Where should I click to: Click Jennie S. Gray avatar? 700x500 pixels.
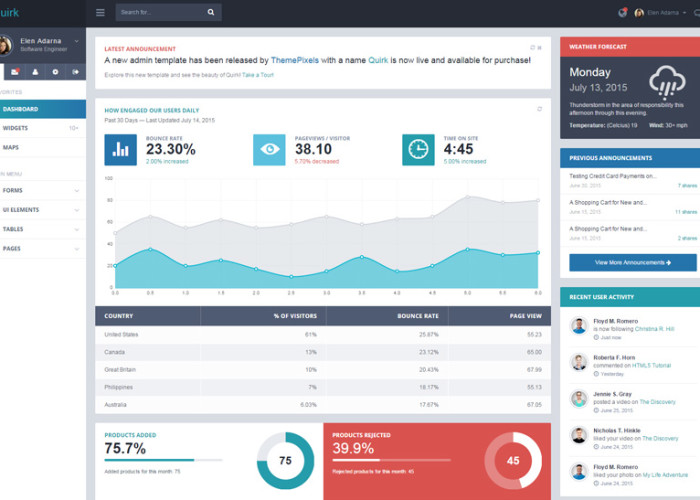[579, 399]
